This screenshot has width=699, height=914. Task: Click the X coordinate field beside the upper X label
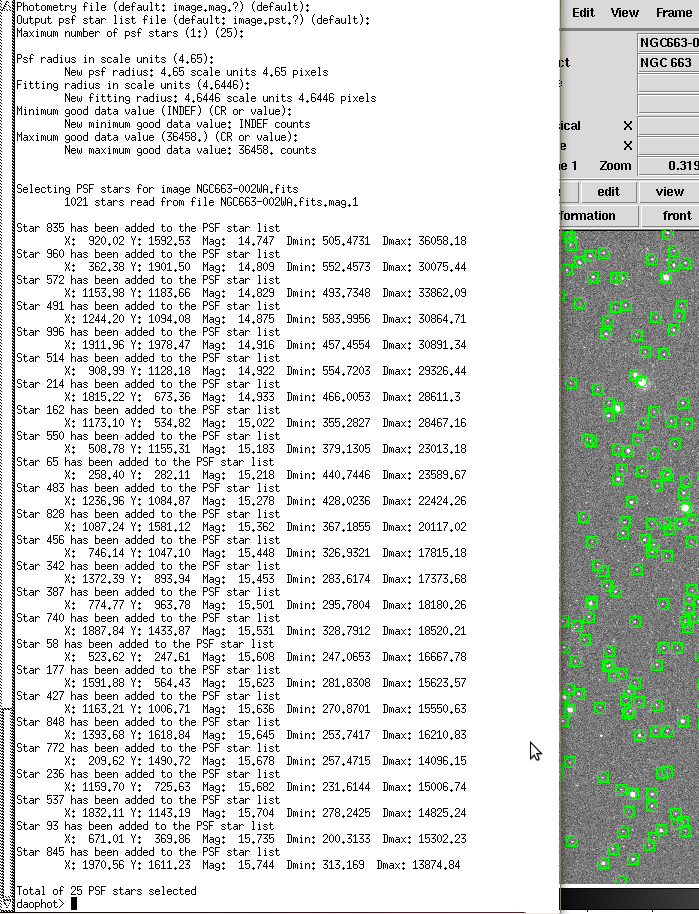(x=667, y=126)
